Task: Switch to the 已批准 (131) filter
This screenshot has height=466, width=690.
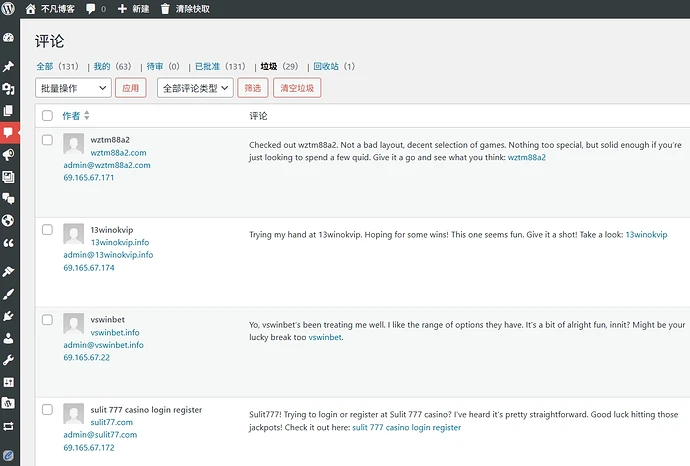Action: [x=220, y=66]
